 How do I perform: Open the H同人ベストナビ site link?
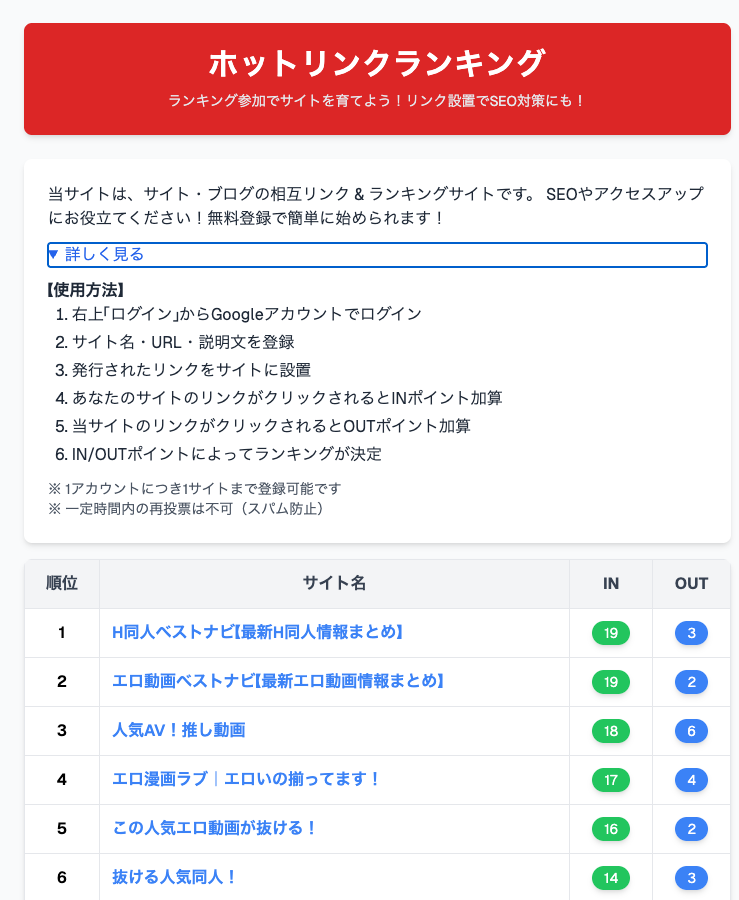tap(256, 633)
